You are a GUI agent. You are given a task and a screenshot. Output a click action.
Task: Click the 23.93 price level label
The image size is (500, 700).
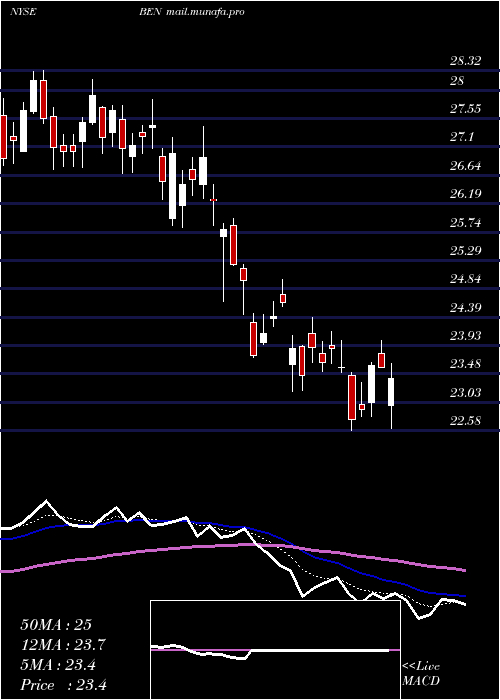tap(466, 336)
